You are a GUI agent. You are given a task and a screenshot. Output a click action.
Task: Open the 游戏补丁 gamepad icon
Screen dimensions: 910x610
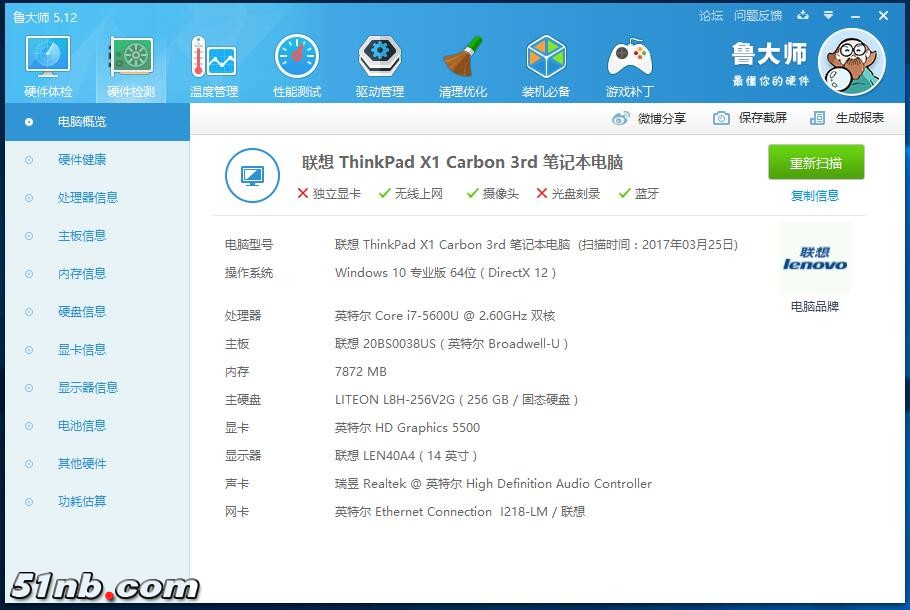[629, 67]
